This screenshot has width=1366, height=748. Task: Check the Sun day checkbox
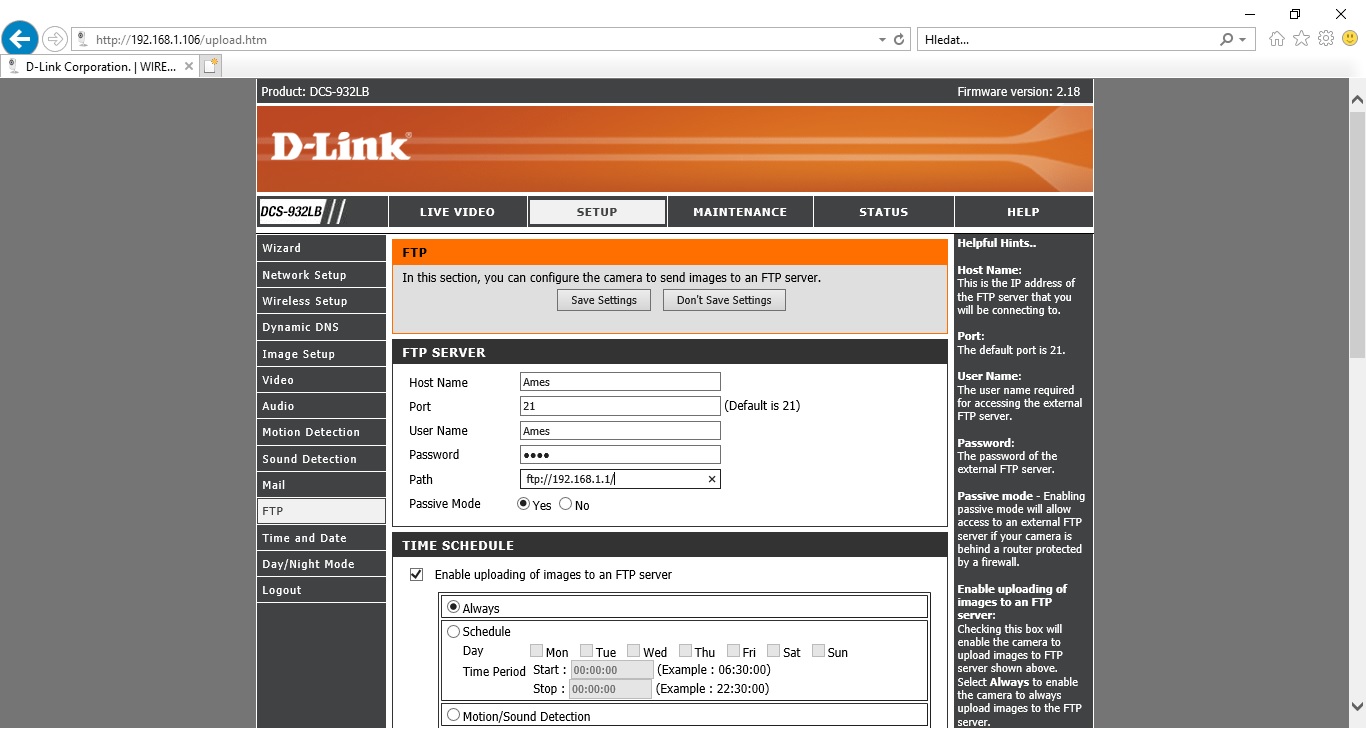coord(819,651)
